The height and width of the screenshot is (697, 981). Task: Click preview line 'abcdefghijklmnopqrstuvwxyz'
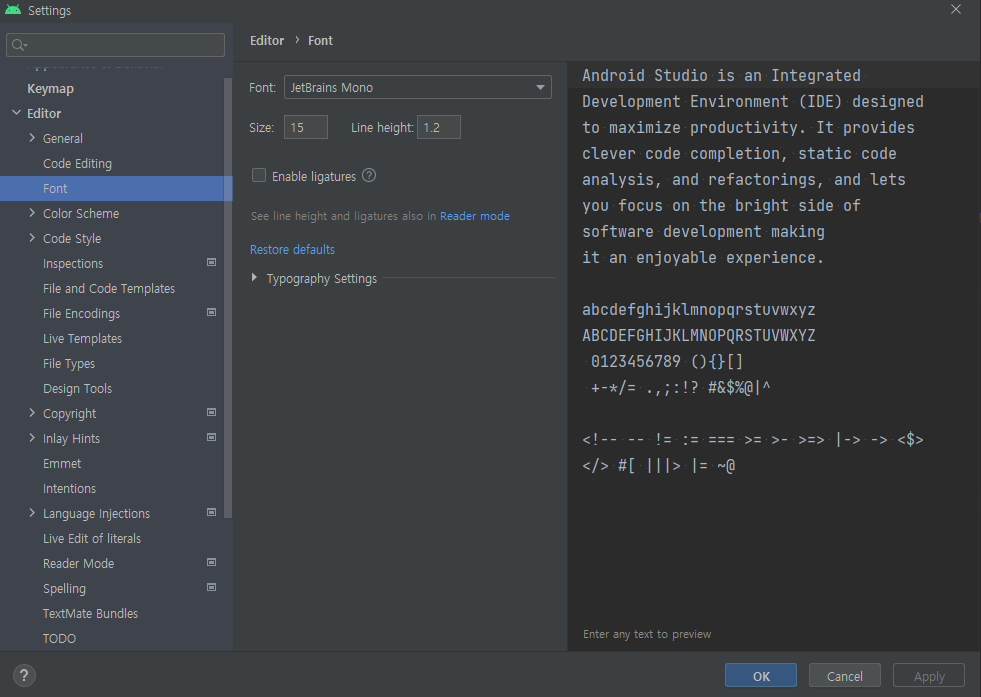point(699,310)
